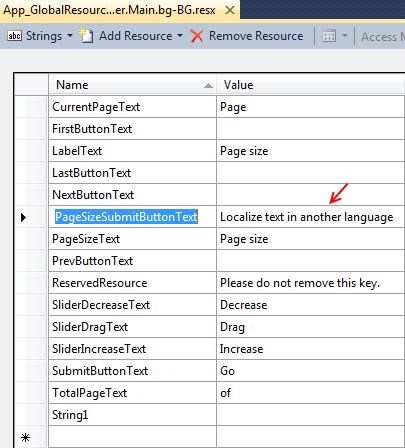Click the 'Increase' value cell
Image resolution: width=405 pixels, height=448 pixels.
(x=311, y=349)
